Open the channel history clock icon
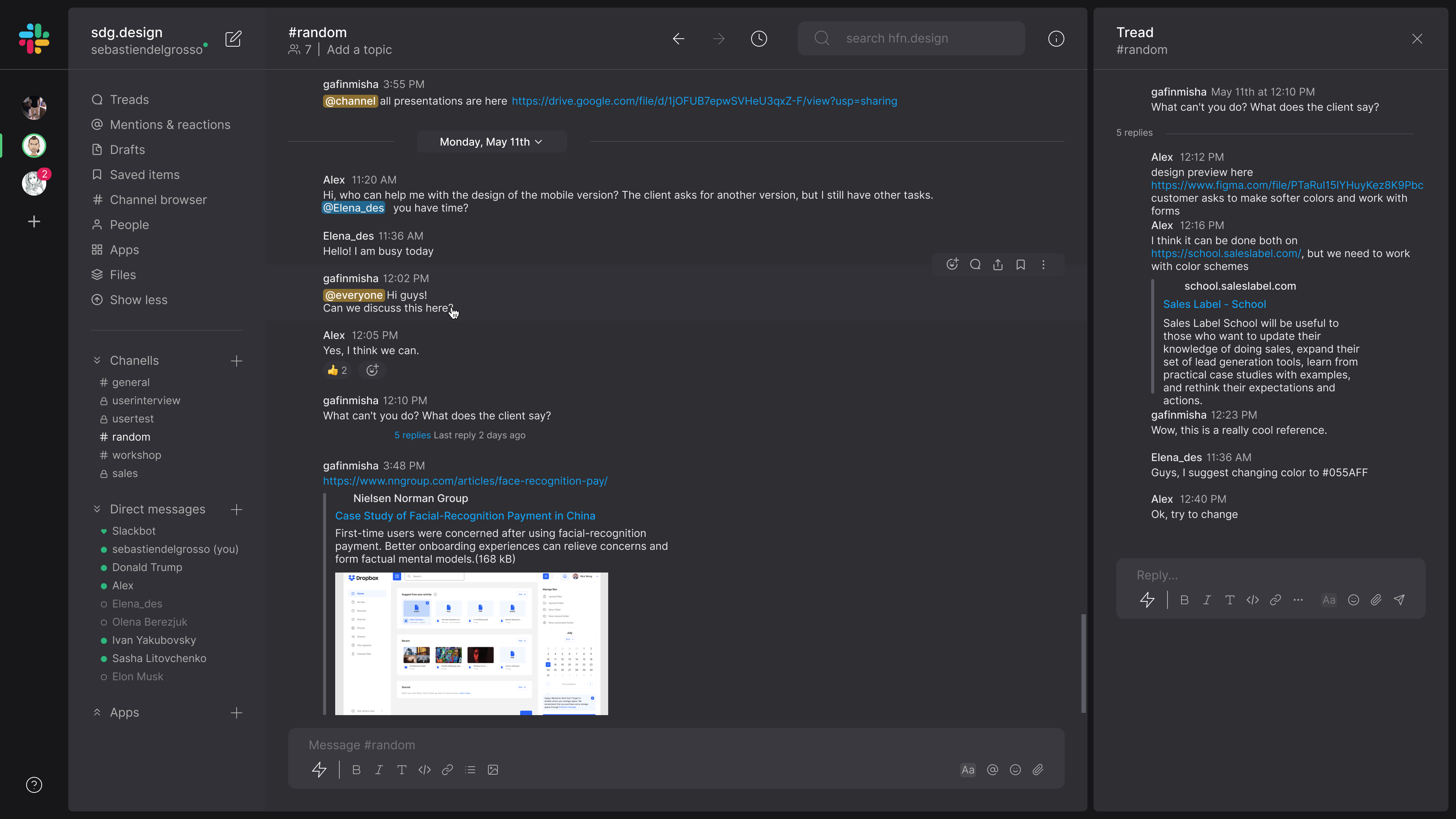The height and width of the screenshot is (819, 1456). 758,38
